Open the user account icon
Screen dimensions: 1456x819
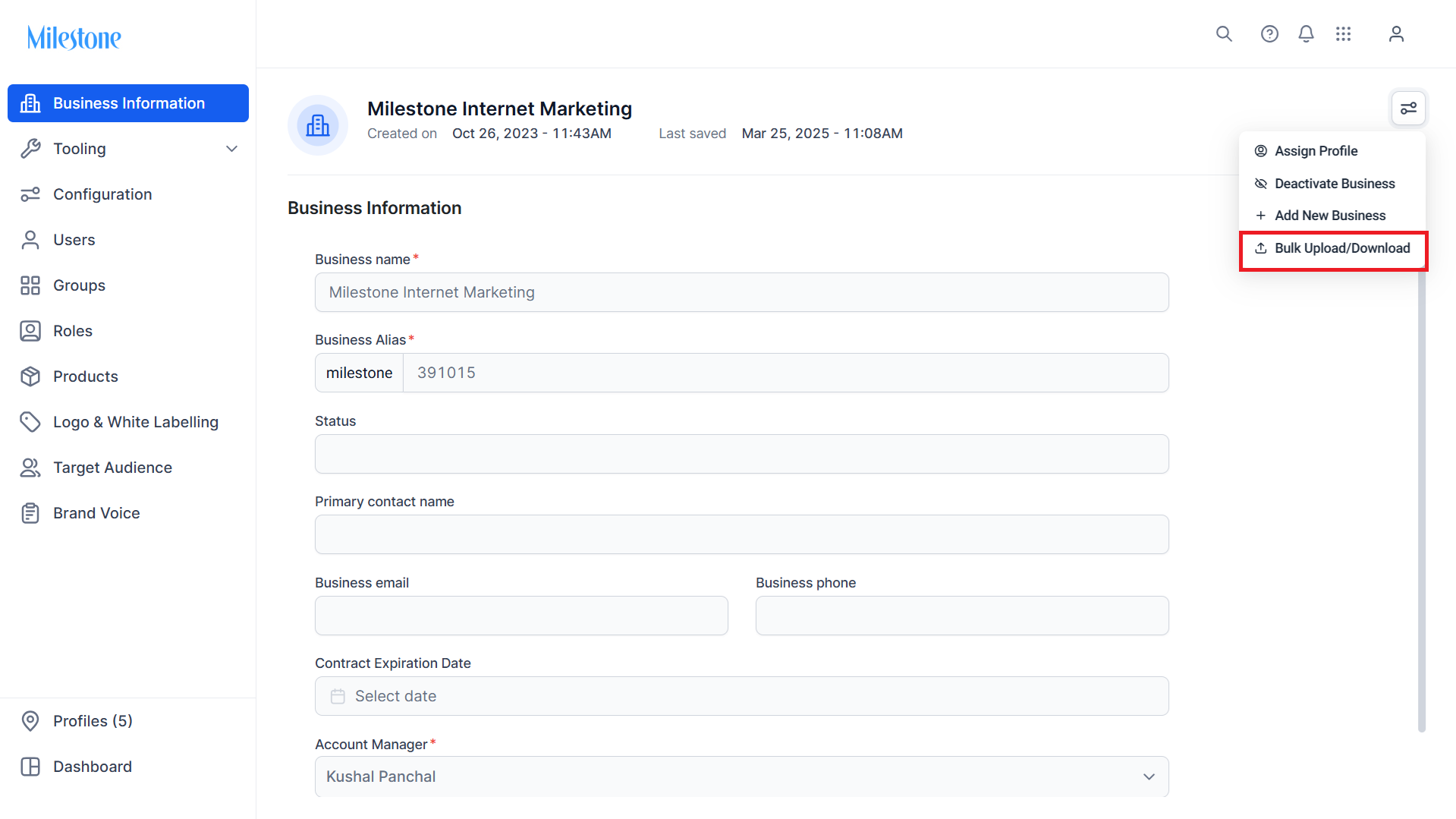pos(1396,34)
